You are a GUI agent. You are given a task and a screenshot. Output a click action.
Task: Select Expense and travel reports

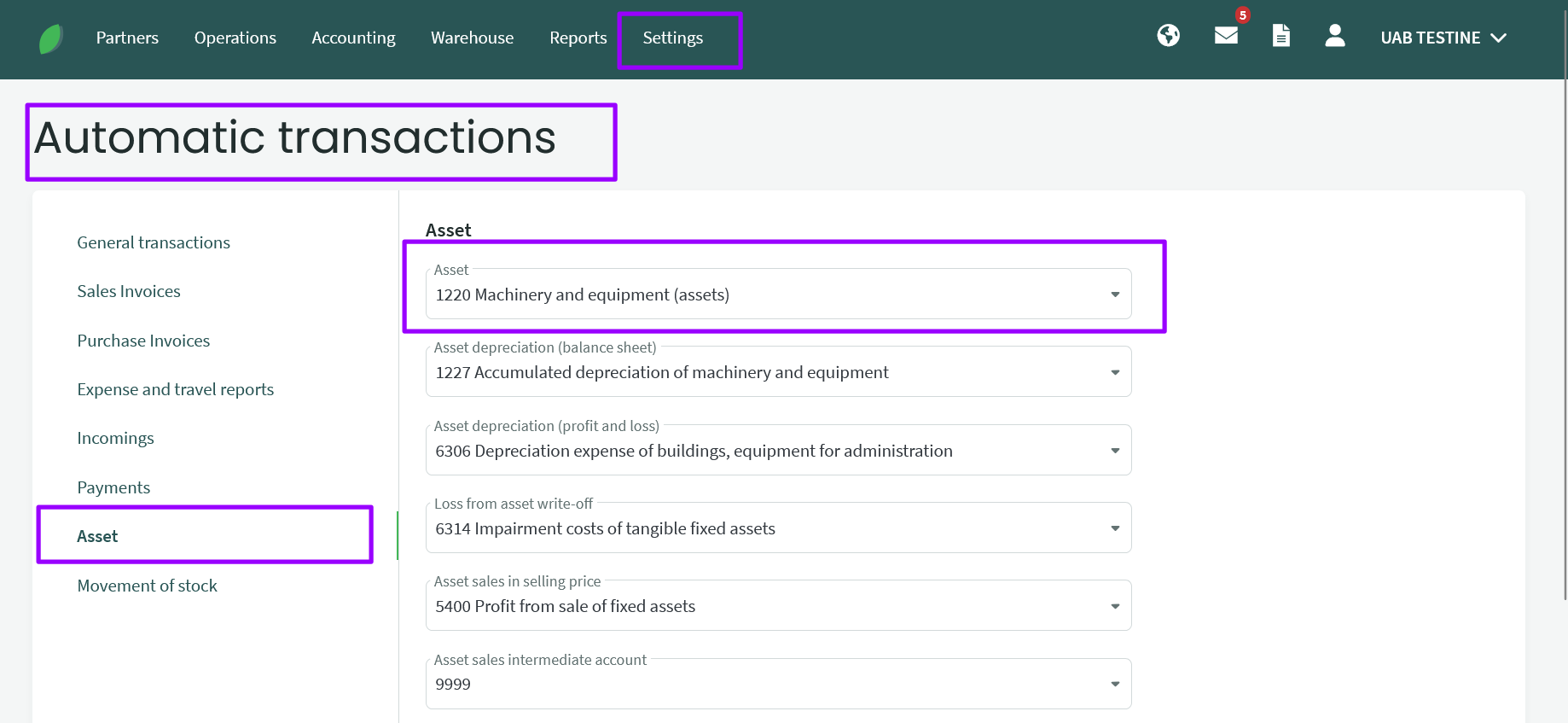(x=175, y=389)
